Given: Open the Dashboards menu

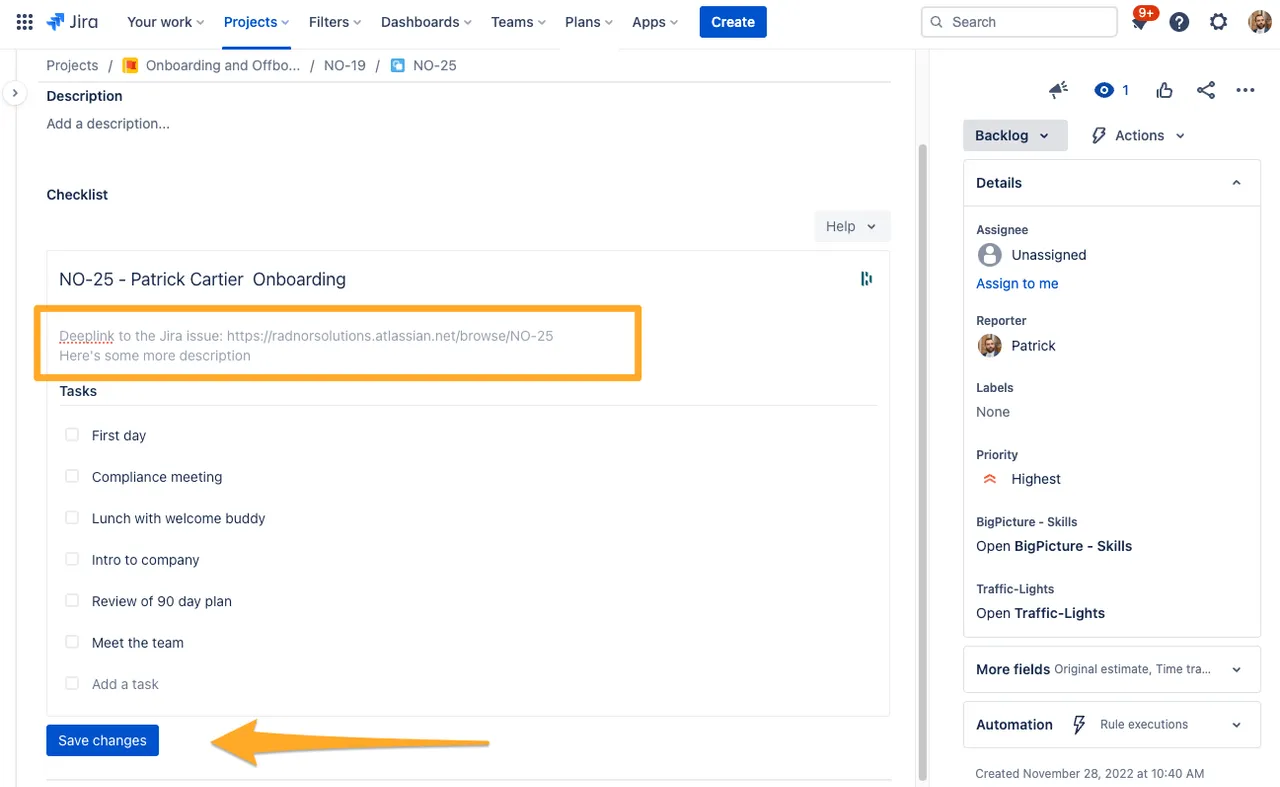Looking at the screenshot, I should click(x=426, y=22).
